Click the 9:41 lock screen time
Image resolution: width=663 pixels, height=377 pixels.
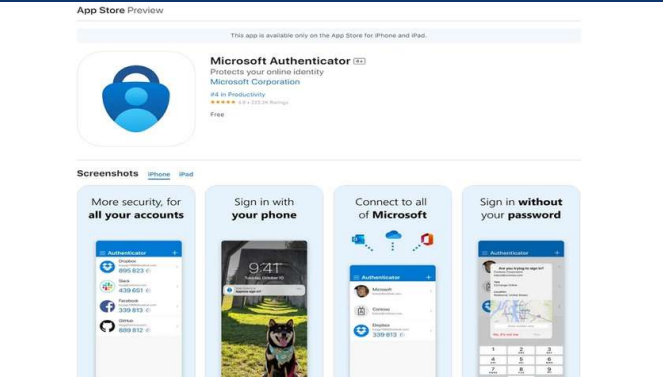[x=264, y=268]
